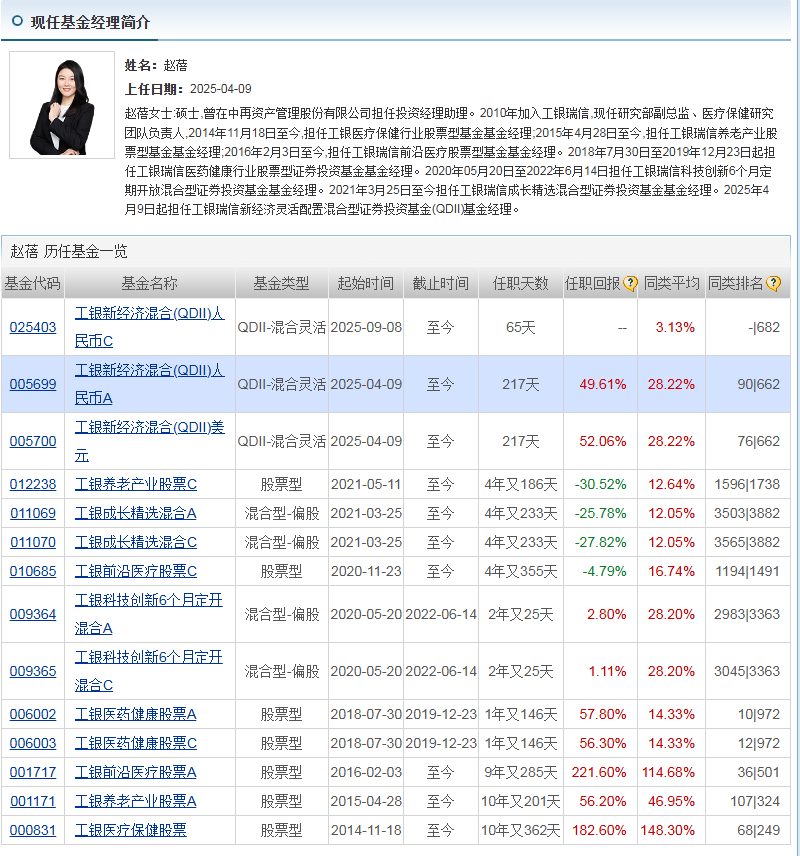Open fund manager 赵蓓's portrait photo

coord(62,105)
